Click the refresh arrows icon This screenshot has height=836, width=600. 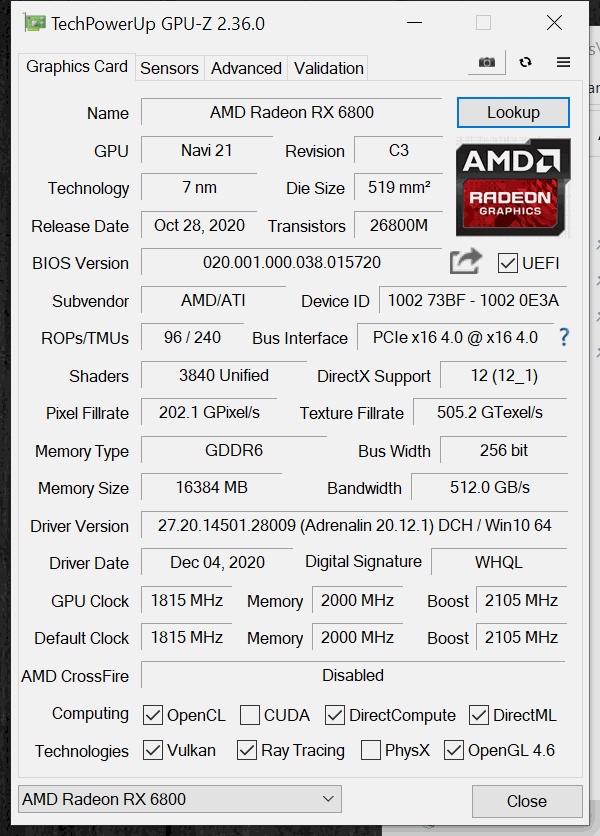525,62
